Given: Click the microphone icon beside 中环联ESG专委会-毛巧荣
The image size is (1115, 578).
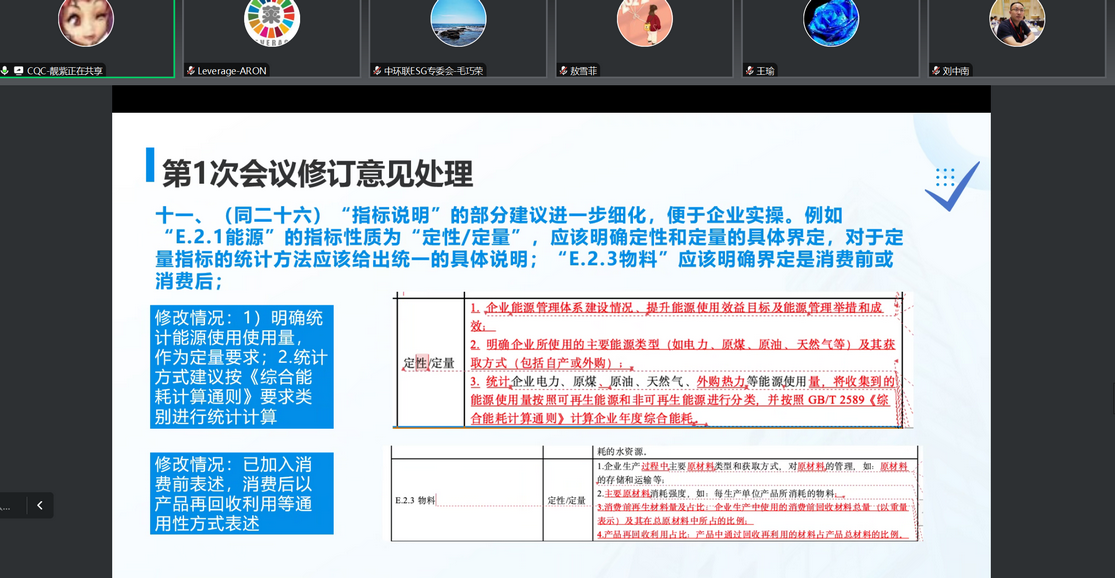Looking at the screenshot, I should point(377,71).
